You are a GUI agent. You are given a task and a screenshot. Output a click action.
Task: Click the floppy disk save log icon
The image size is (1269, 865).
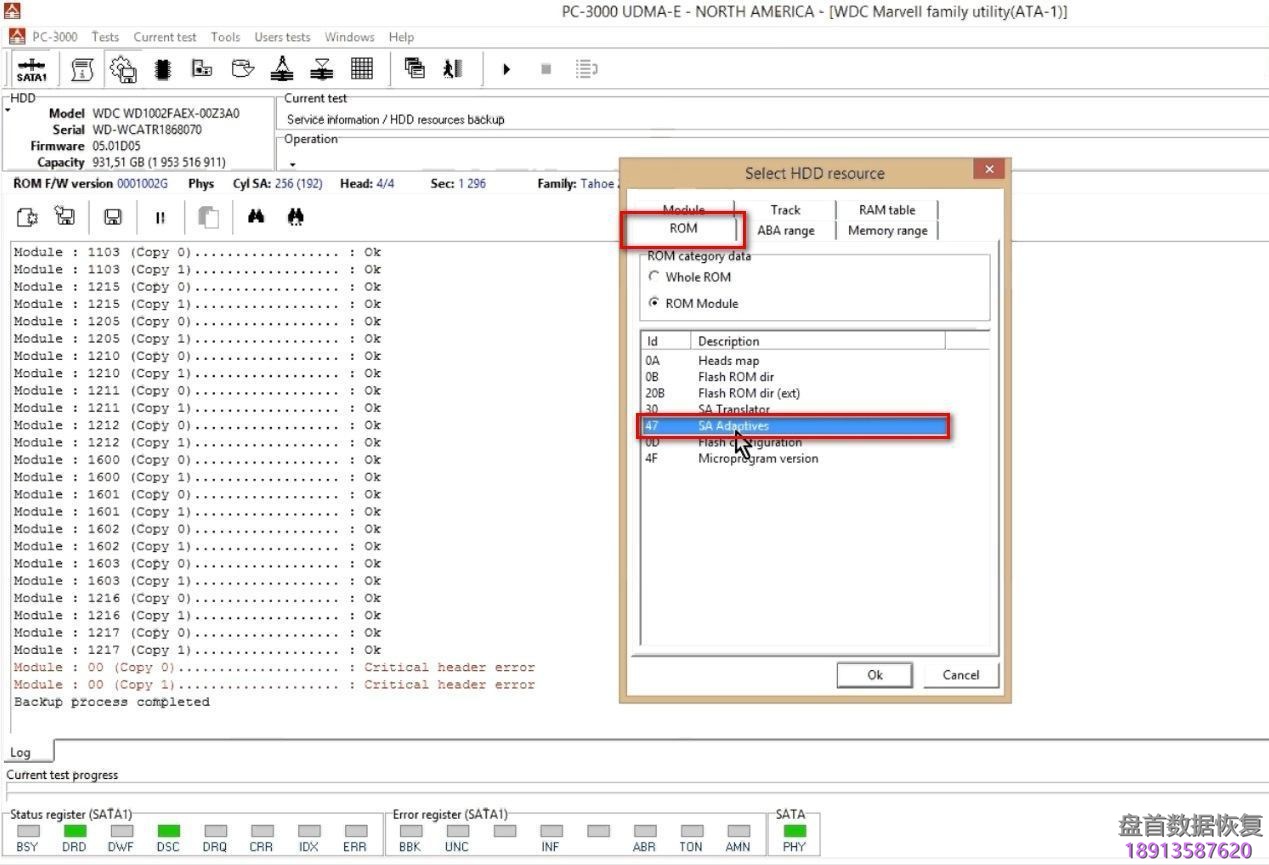coord(113,217)
